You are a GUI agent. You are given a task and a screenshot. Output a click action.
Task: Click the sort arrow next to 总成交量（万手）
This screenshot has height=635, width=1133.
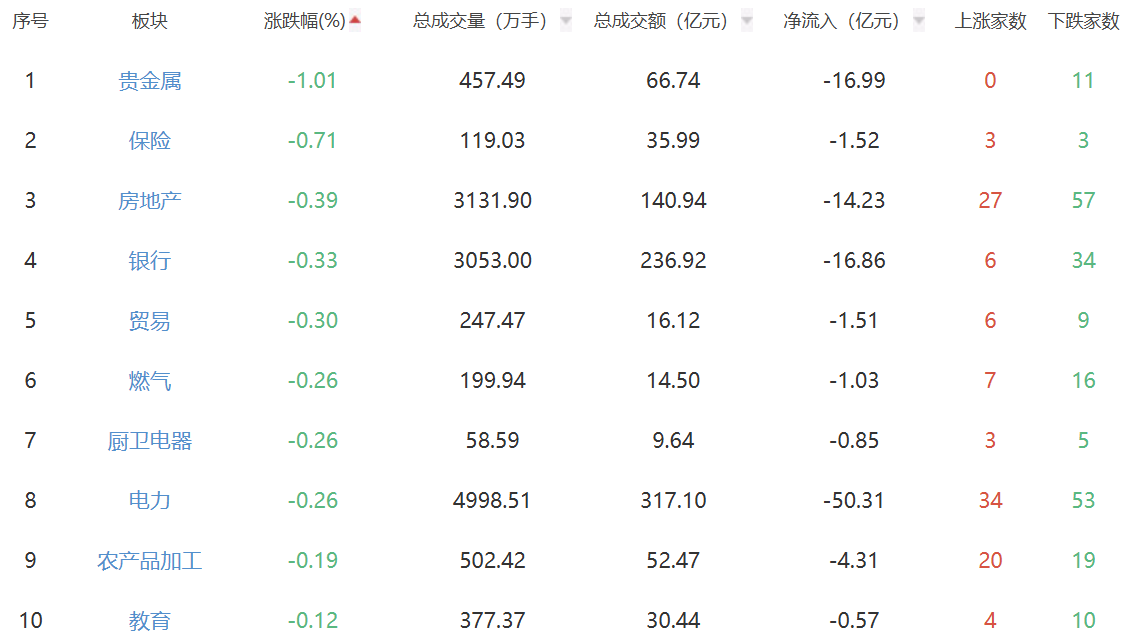click(x=566, y=21)
